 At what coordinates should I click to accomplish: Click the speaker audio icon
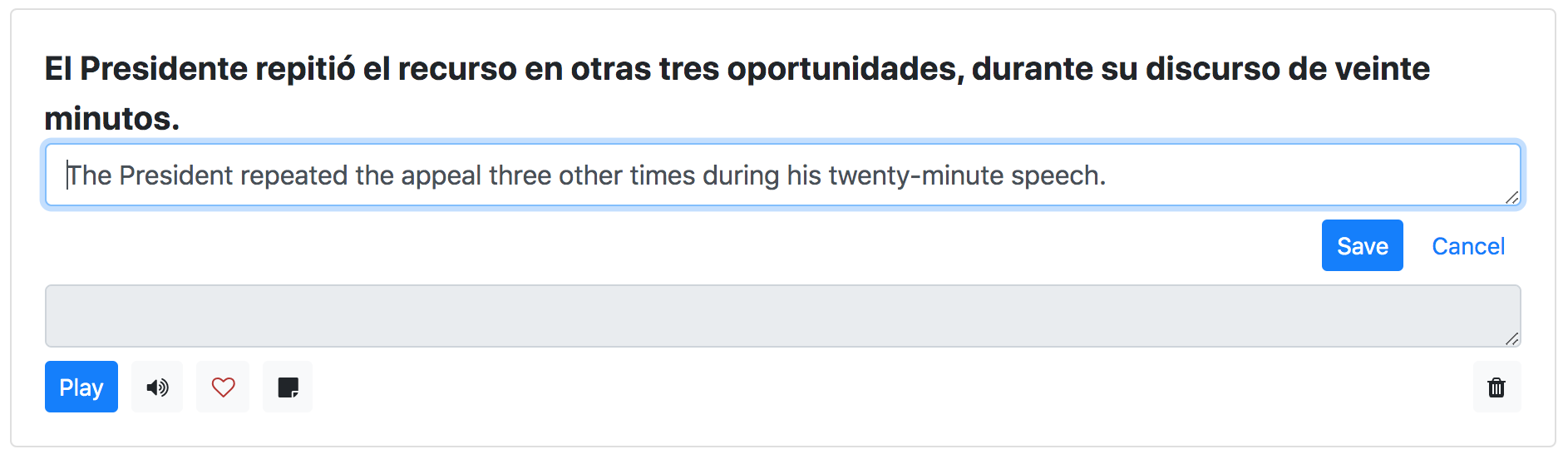(157, 387)
